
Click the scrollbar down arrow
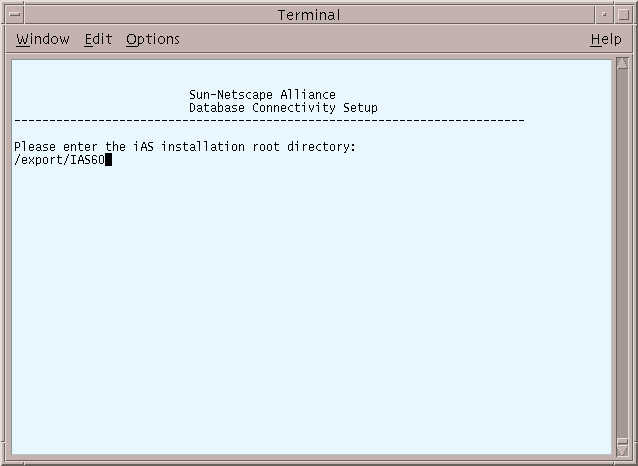623,449
